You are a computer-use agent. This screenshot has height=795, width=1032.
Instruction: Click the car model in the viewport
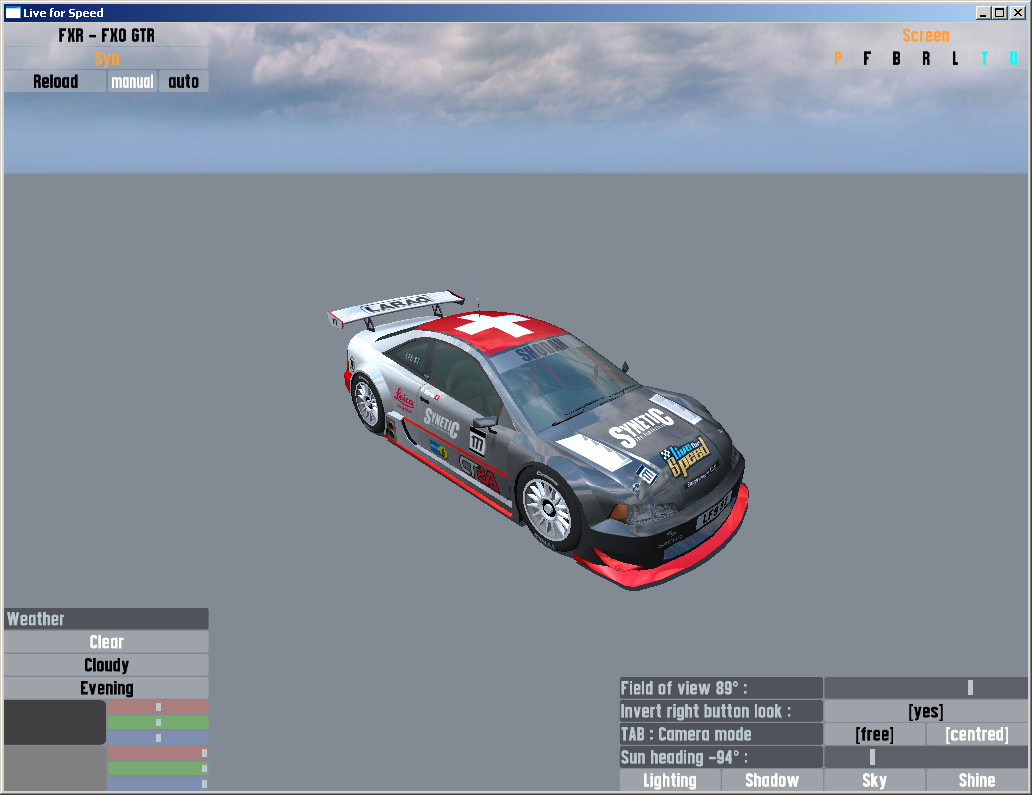(538, 440)
